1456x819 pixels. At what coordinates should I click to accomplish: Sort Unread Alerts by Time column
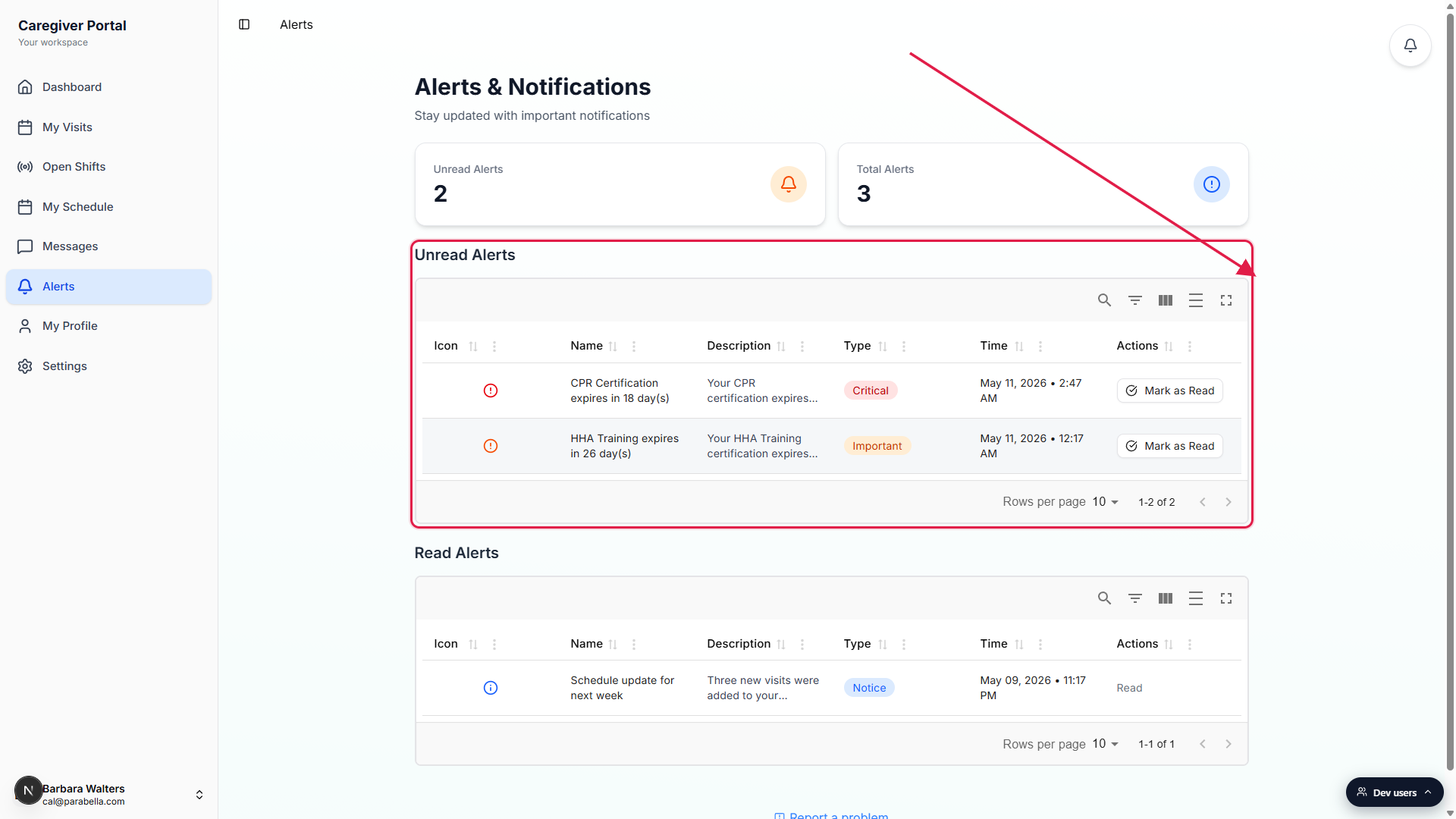[x=1019, y=347]
